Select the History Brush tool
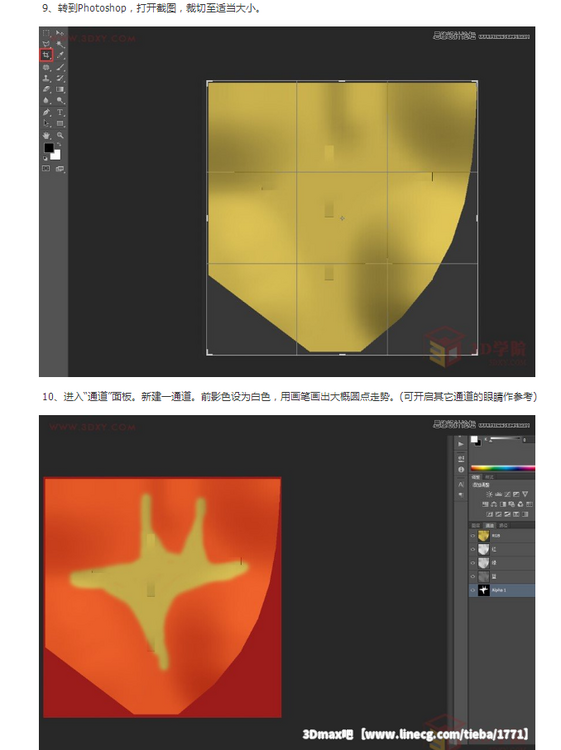The height and width of the screenshot is (750, 561). click(60, 78)
